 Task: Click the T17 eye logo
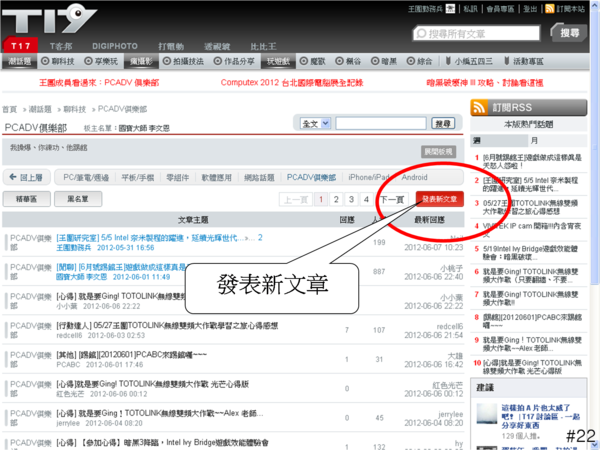coord(49,19)
